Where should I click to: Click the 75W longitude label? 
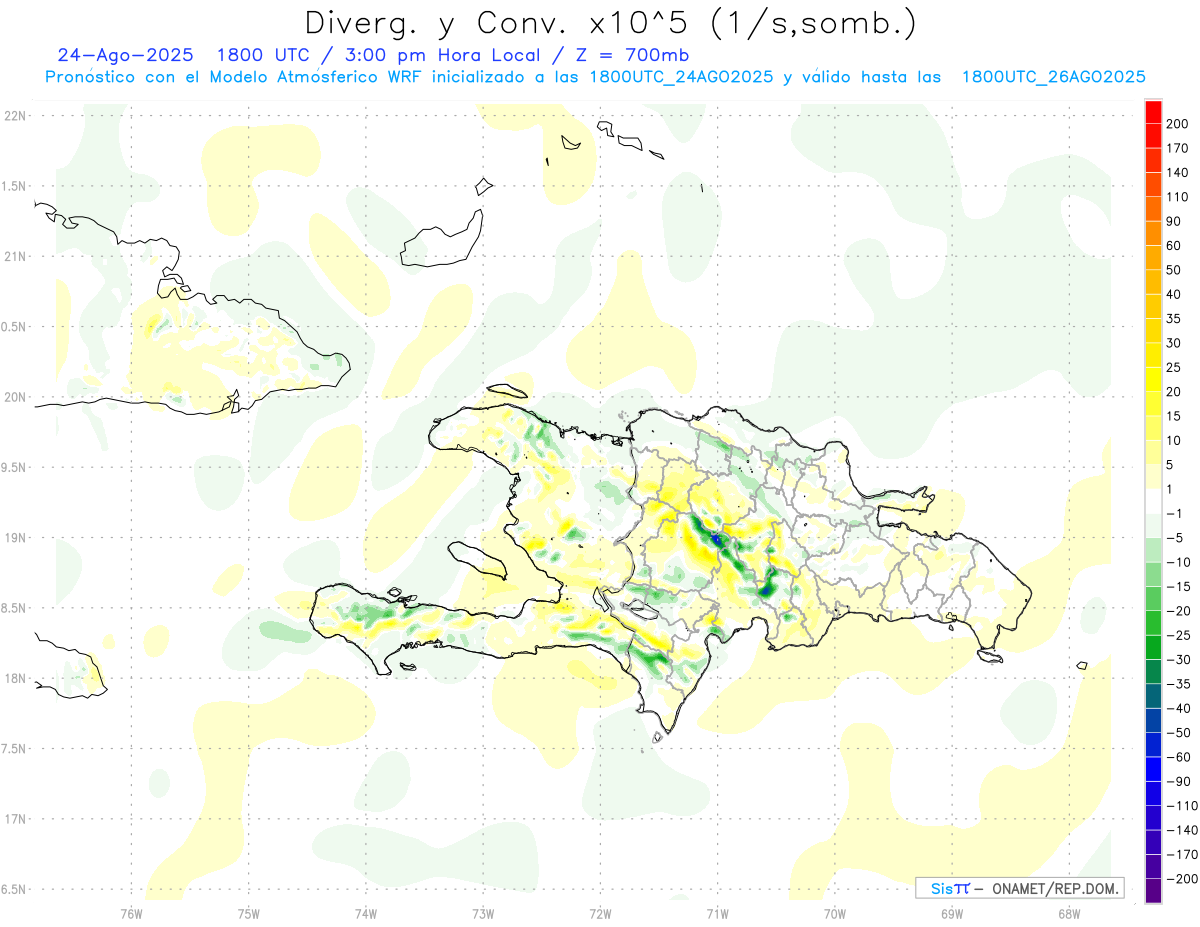point(248,913)
